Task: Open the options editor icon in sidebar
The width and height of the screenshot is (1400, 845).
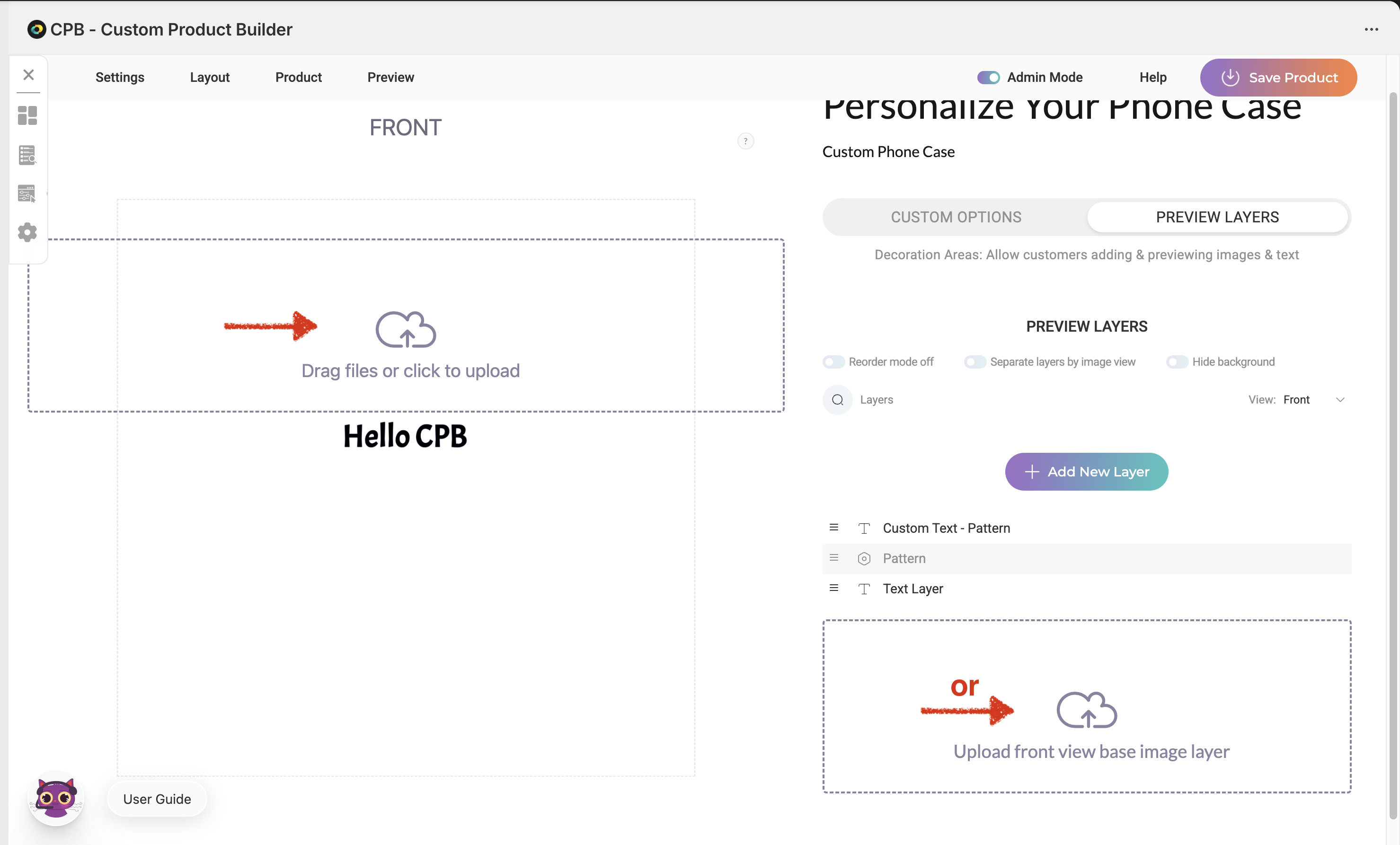Action: 27,194
